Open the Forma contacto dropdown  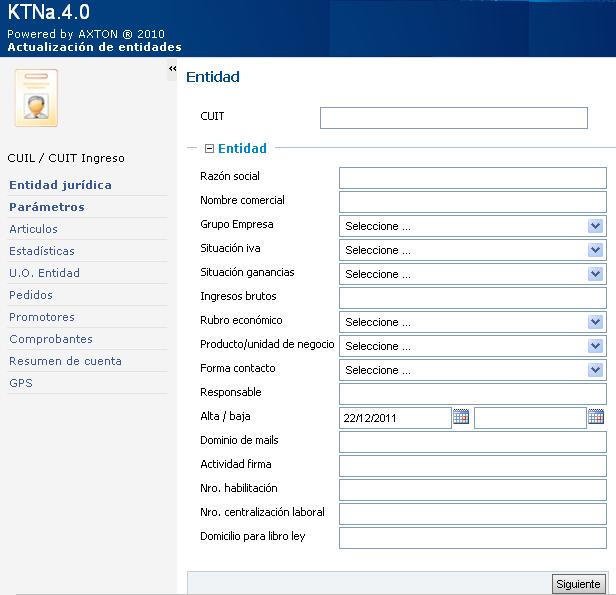pos(472,370)
